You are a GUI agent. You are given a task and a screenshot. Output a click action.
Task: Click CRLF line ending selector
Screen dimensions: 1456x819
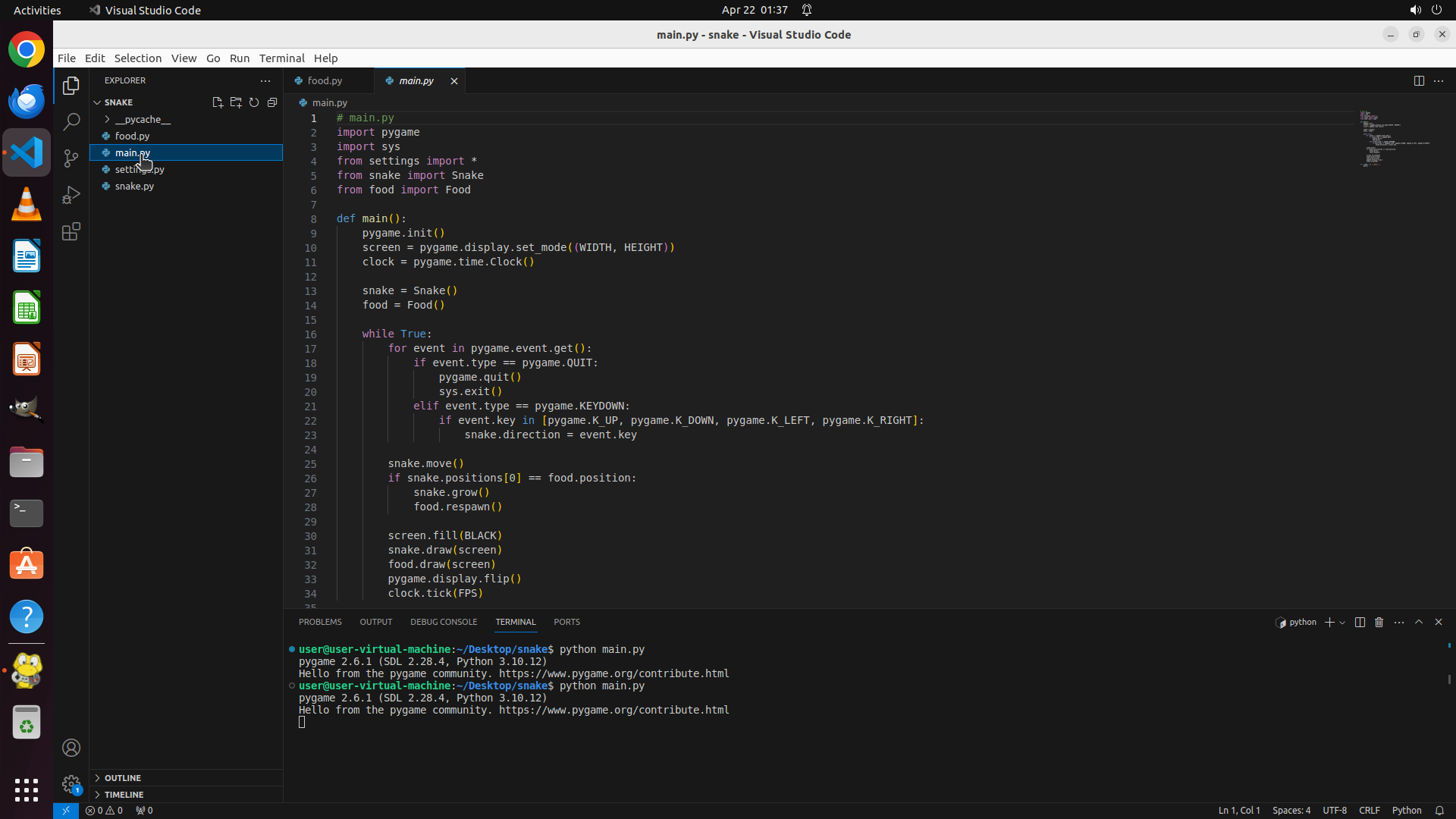pos(1370,810)
